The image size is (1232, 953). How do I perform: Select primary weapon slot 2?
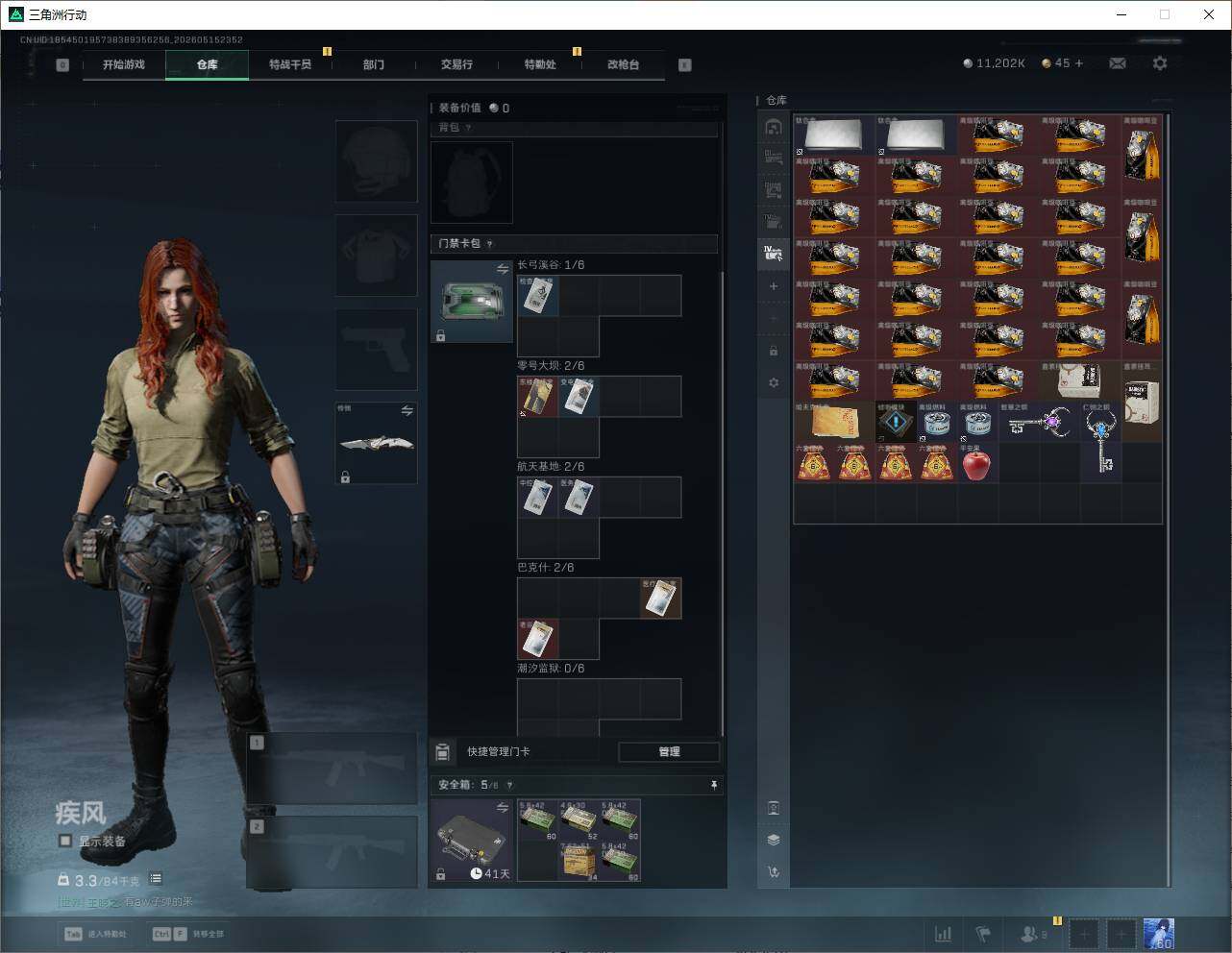pos(333,852)
